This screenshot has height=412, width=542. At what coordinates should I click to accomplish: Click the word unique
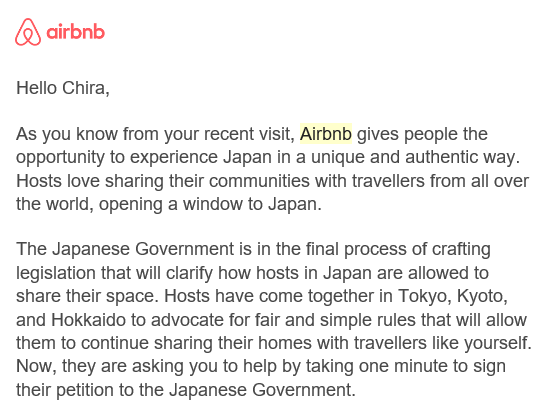(338, 158)
